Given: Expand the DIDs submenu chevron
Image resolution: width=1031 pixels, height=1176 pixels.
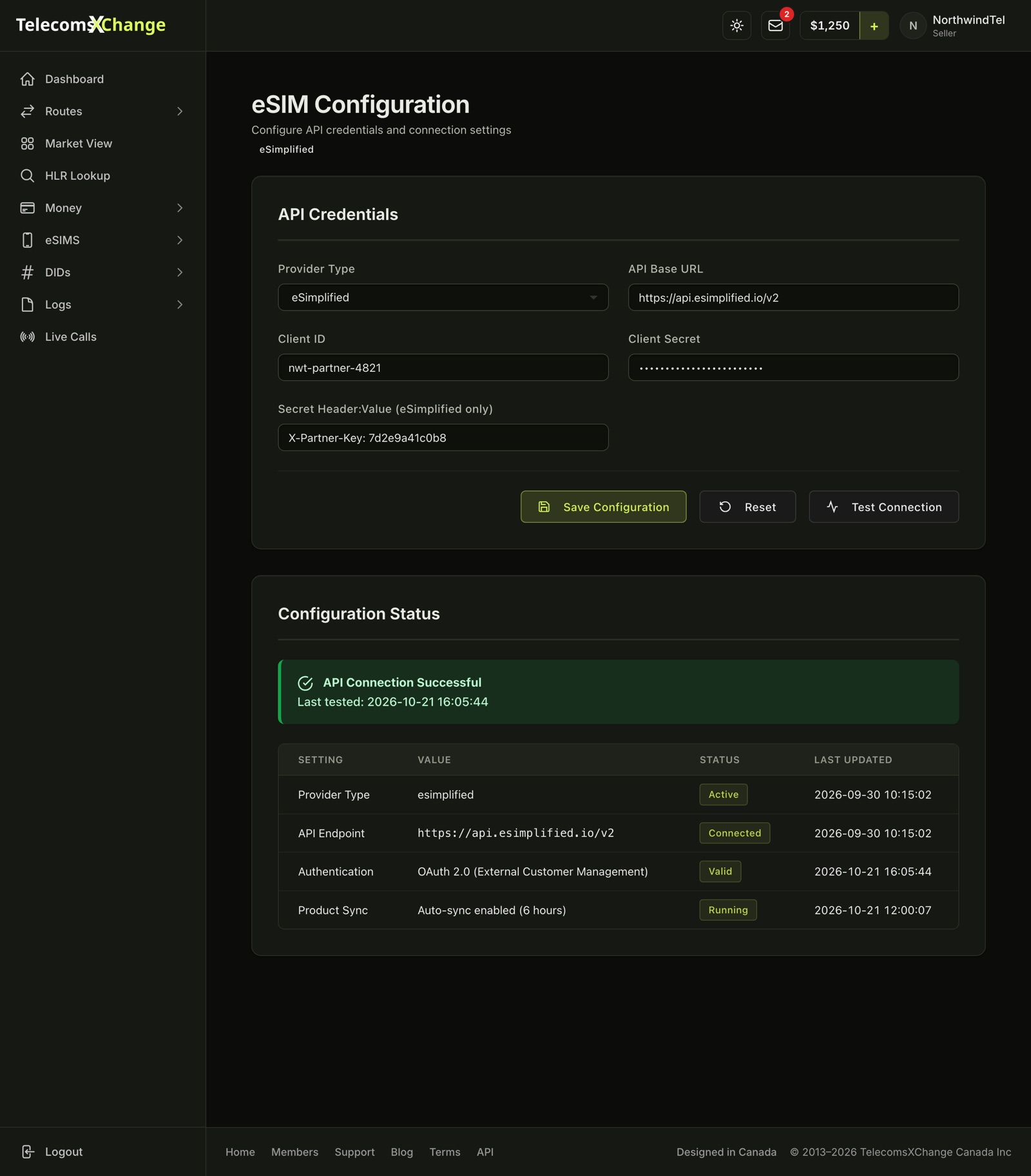Looking at the screenshot, I should pyautogui.click(x=180, y=272).
